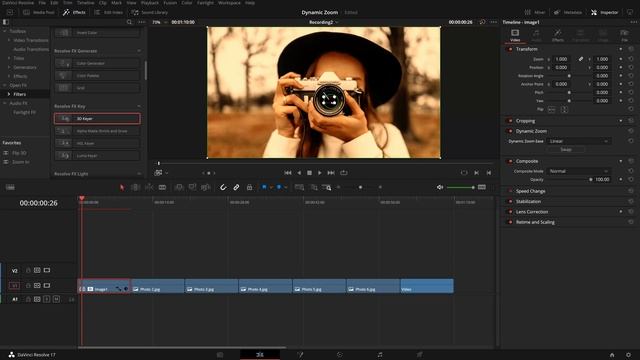The width and height of the screenshot is (640, 360).
Task: Open the Media Pool panel
Action: (x=39, y=13)
